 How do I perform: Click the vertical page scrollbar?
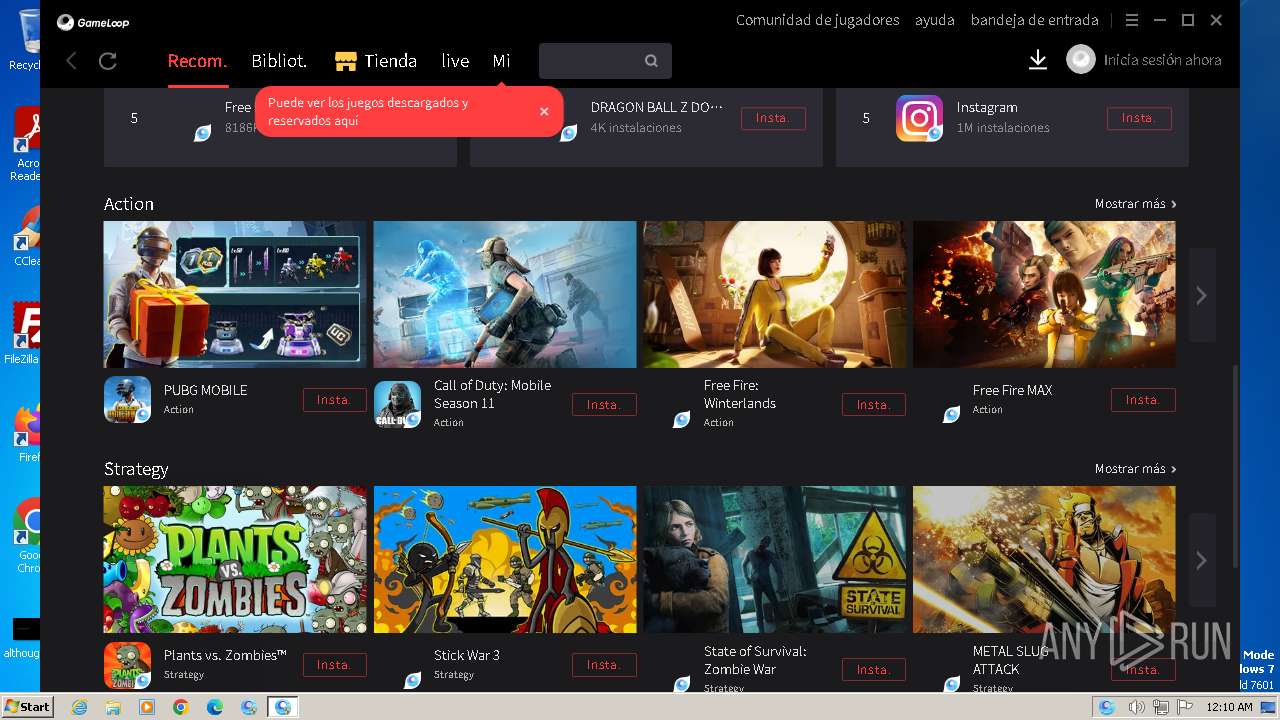pyautogui.click(x=1236, y=465)
